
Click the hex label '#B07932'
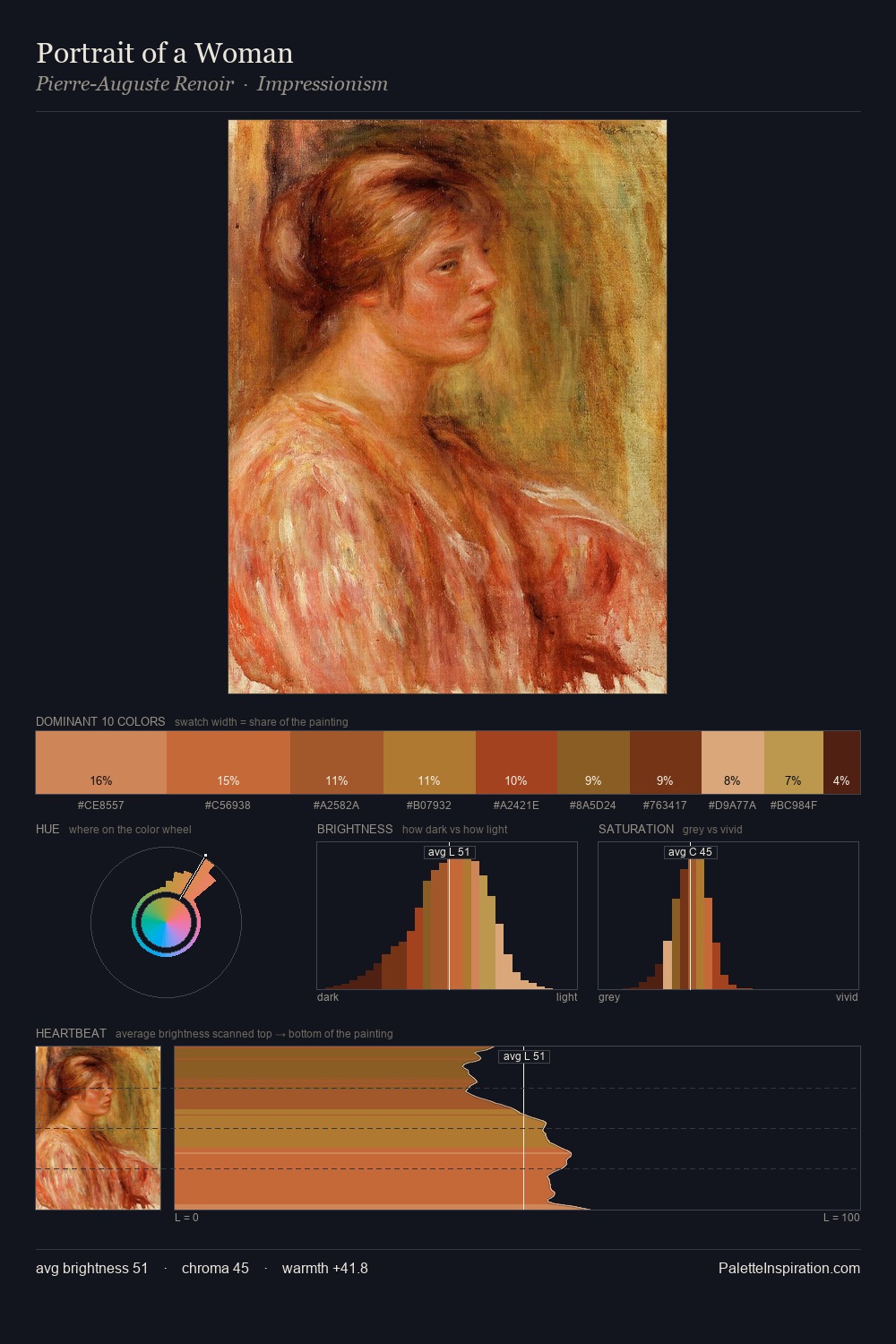(x=429, y=806)
